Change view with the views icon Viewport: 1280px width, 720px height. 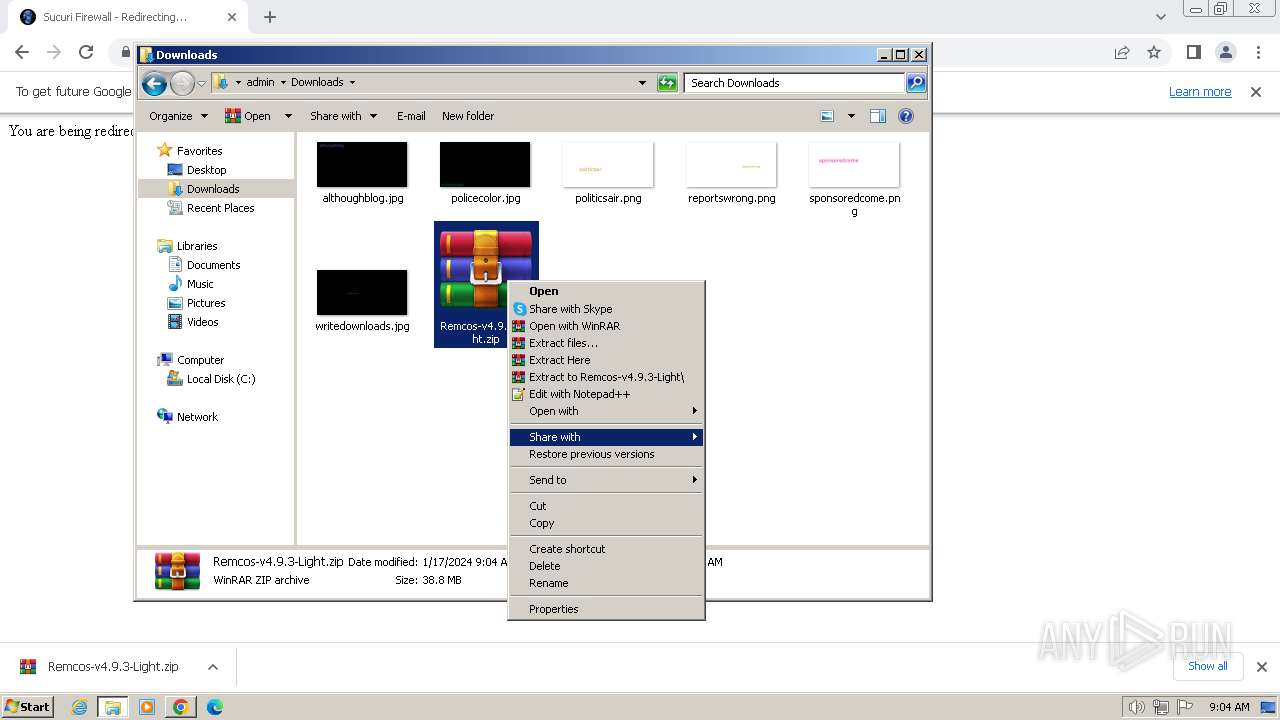pyautogui.click(x=827, y=116)
